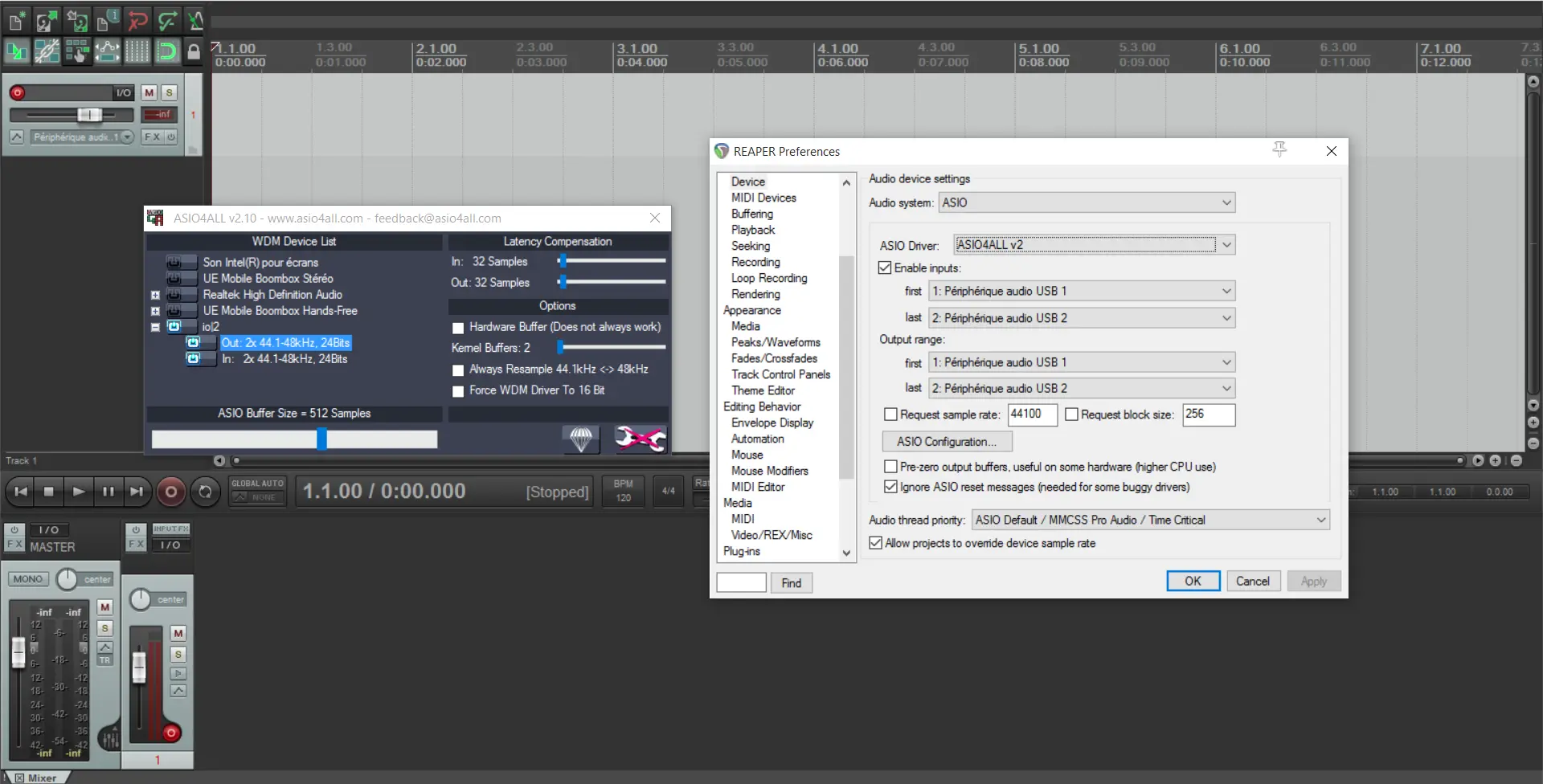Click ASIO4ALL parachute load defaults icon

[580, 439]
